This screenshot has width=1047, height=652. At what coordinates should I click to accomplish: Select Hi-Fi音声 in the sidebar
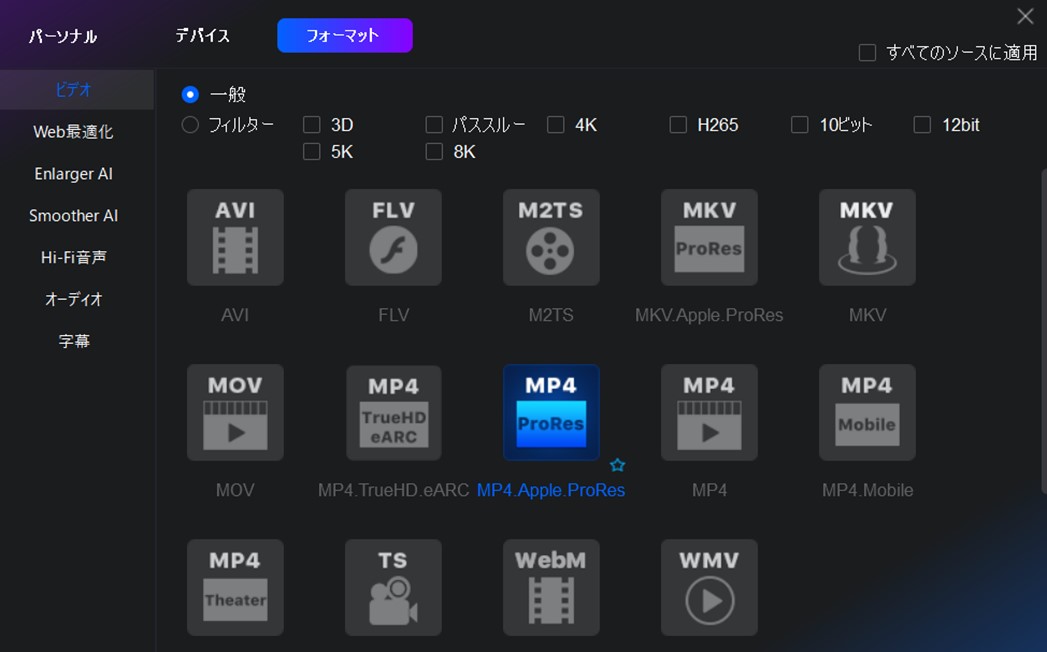(x=73, y=257)
